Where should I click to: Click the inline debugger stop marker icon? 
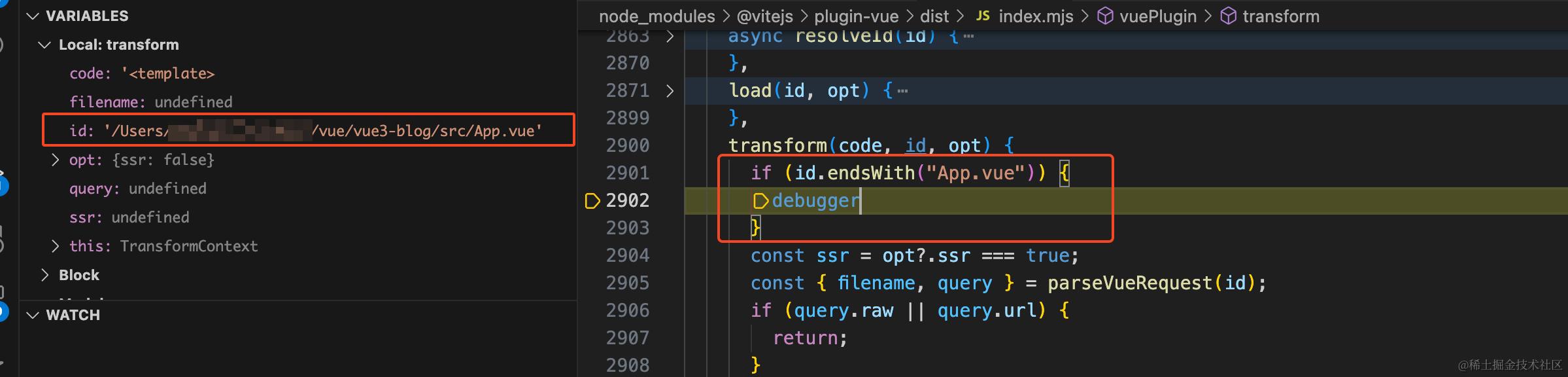[x=760, y=201]
